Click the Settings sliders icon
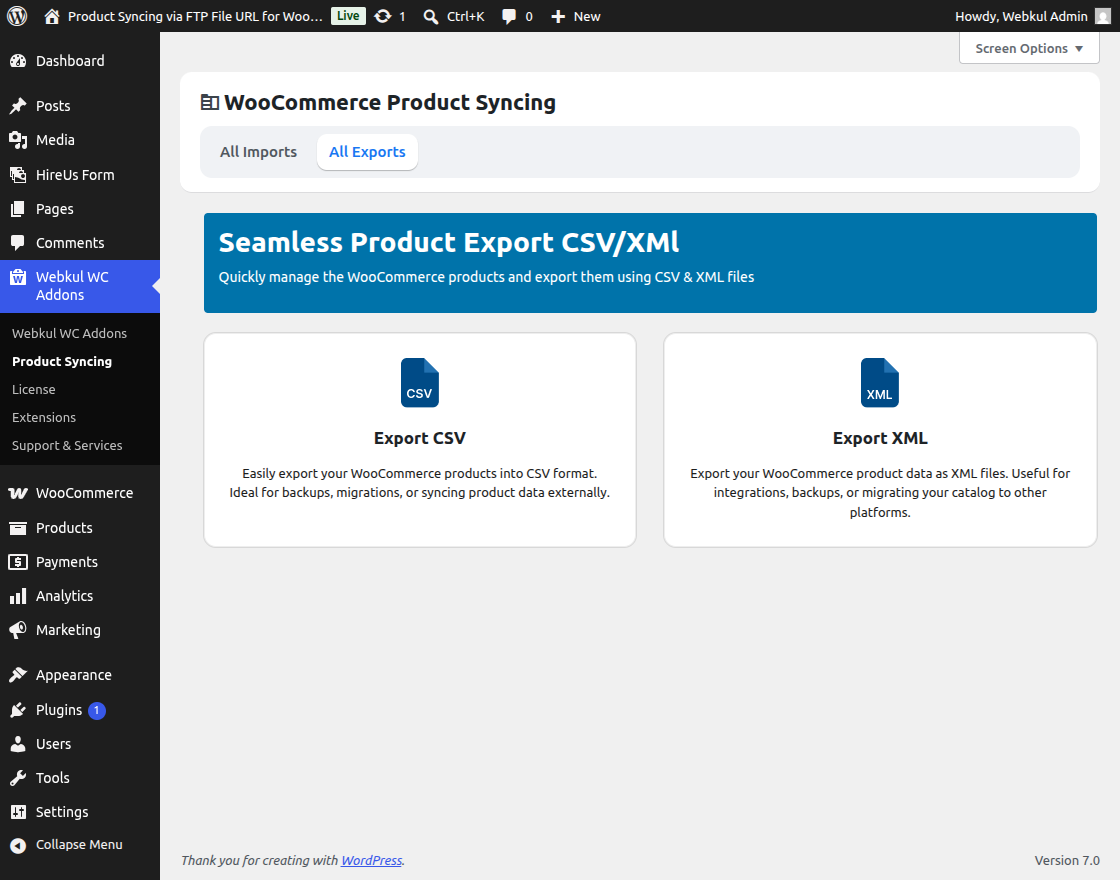 (18, 812)
